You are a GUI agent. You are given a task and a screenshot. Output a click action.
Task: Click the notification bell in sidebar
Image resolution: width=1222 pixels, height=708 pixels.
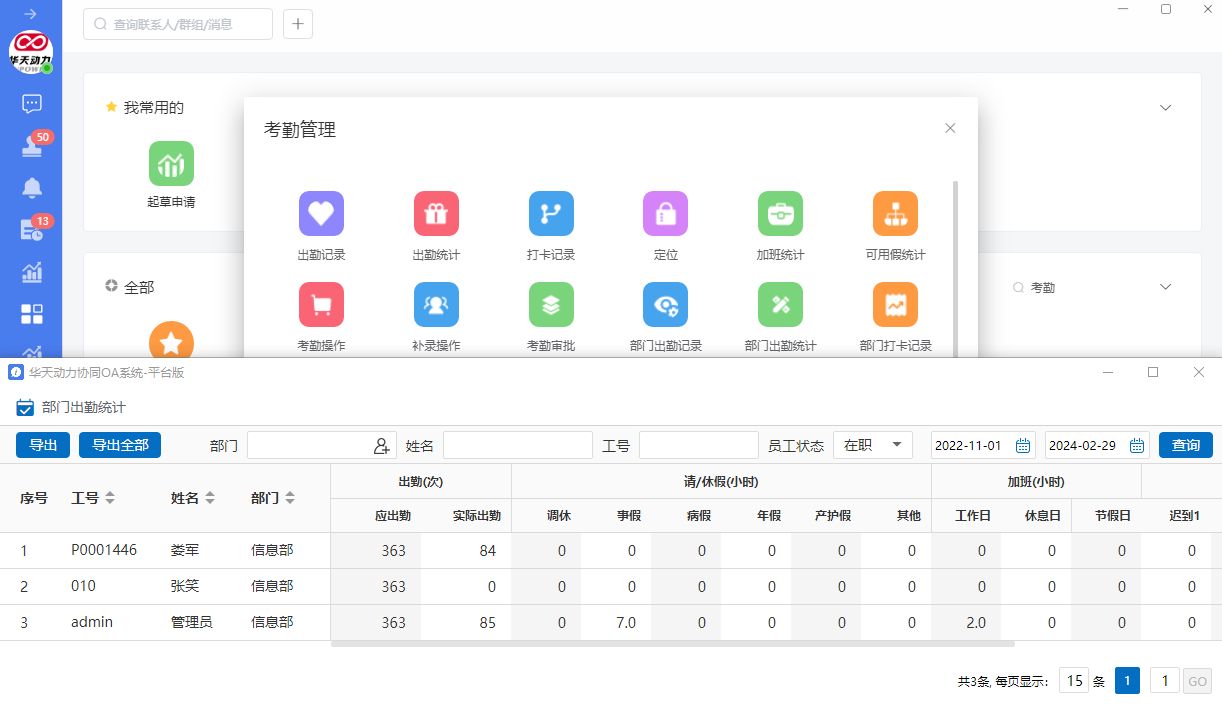[x=31, y=188]
